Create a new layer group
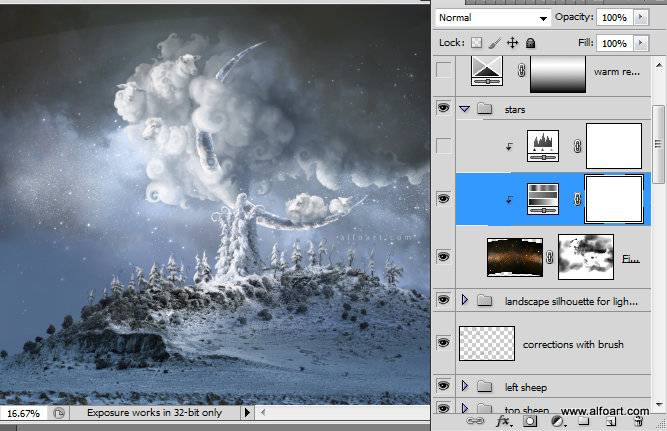The image size is (667, 431). coord(584,421)
